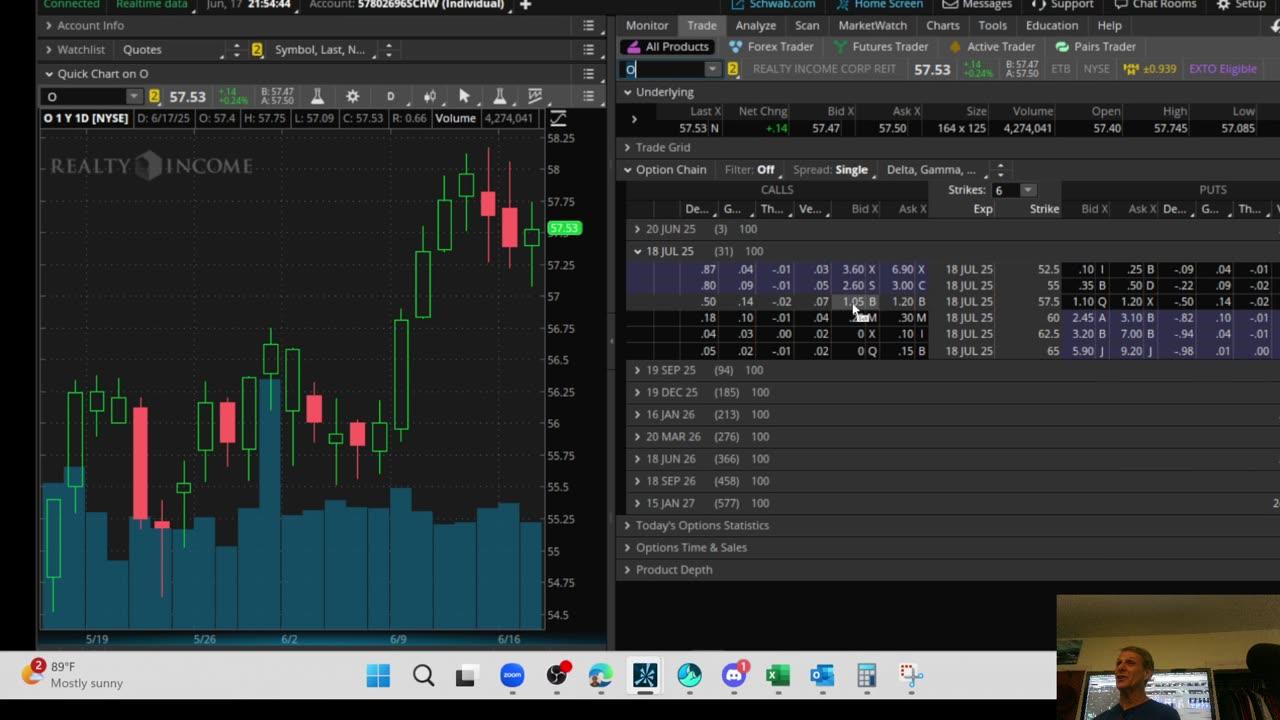Expand Today's Options Statistics section
1280x720 pixels.
tap(627, 525)
